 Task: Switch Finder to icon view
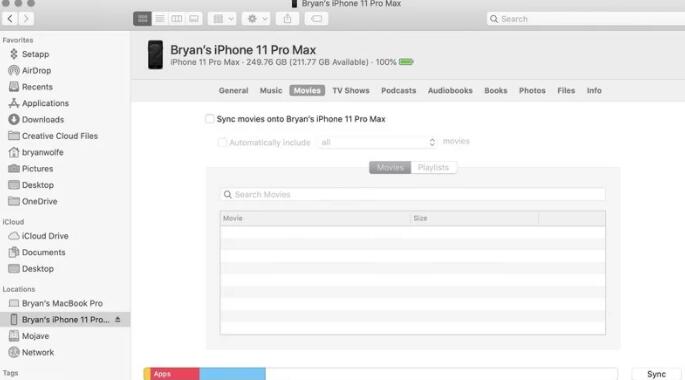coord(142,19)
